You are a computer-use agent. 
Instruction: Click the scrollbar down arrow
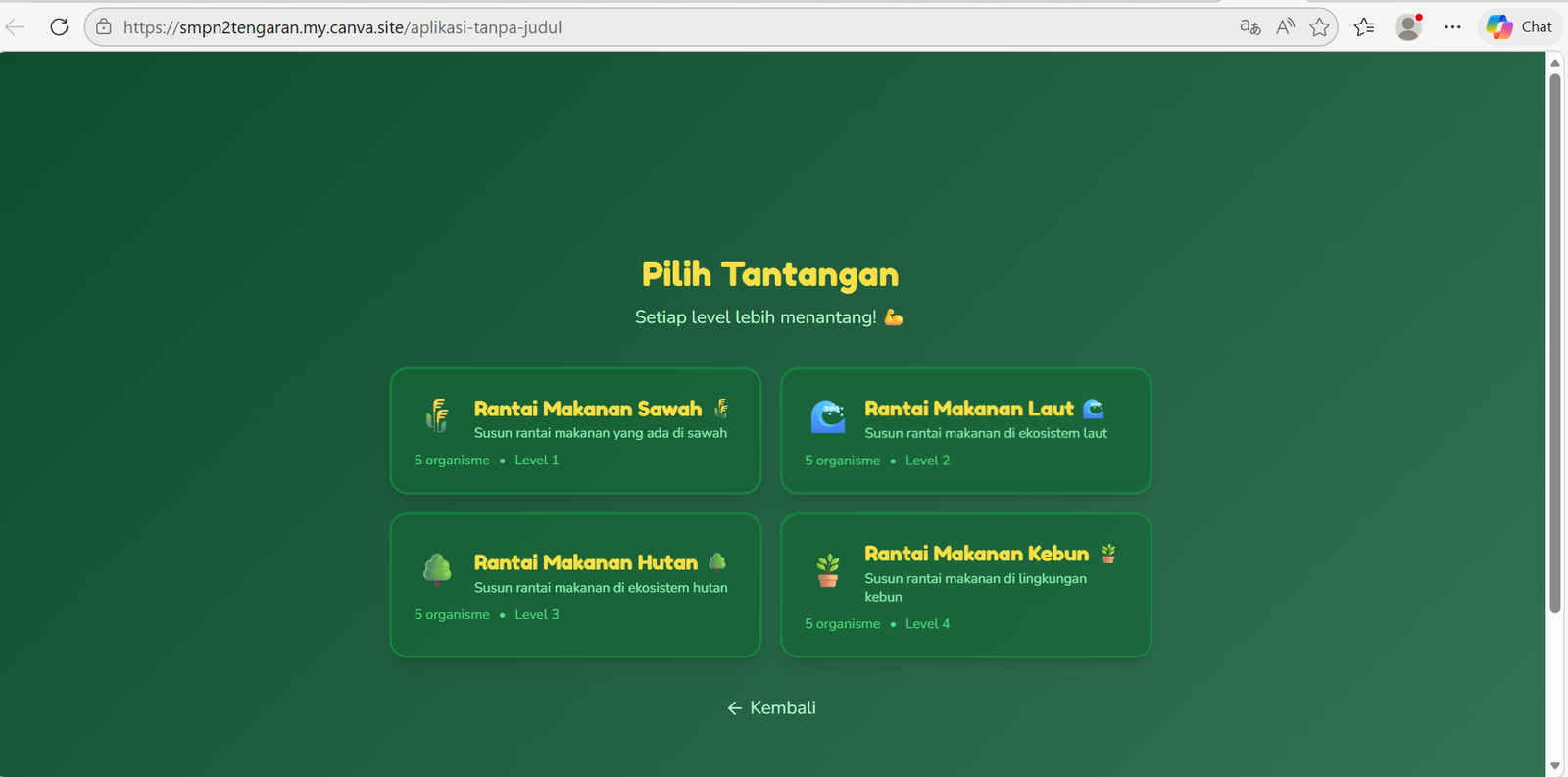1555,766
